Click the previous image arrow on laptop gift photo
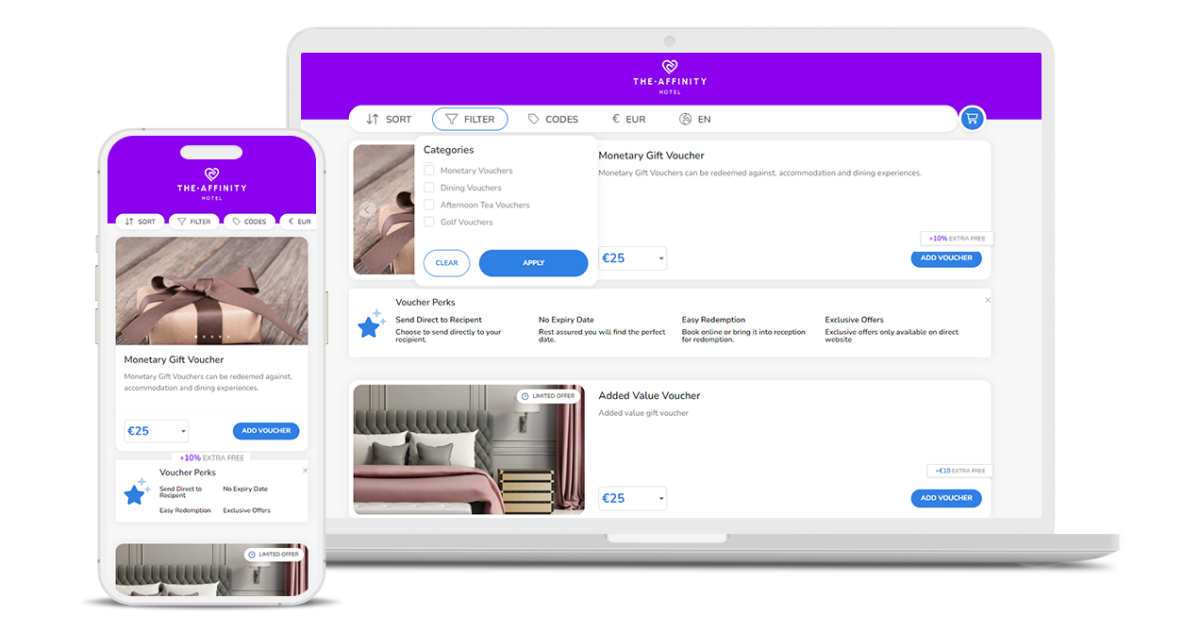Screen dimensions: 1200x630 tap(366, 209)
